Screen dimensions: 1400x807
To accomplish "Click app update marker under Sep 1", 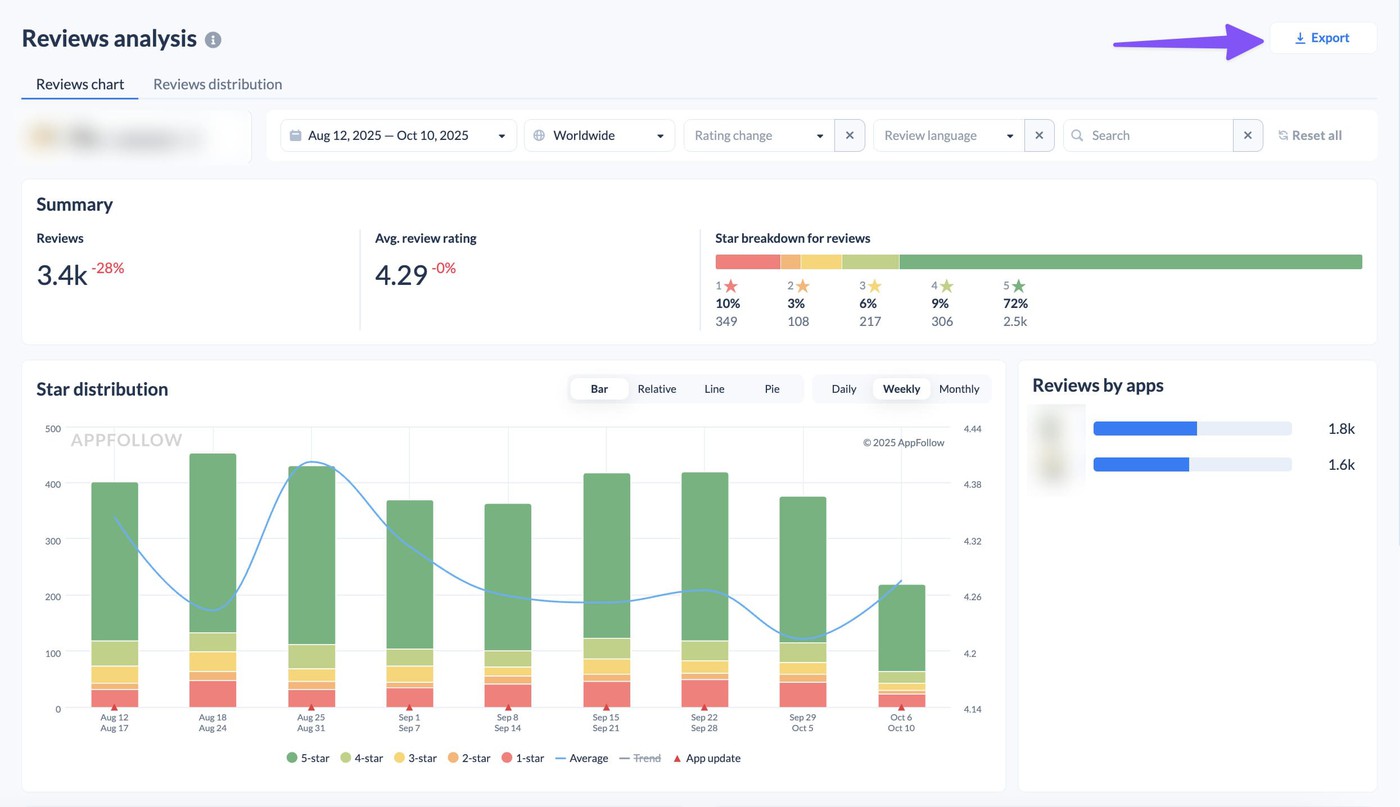I will click(410, 707).
